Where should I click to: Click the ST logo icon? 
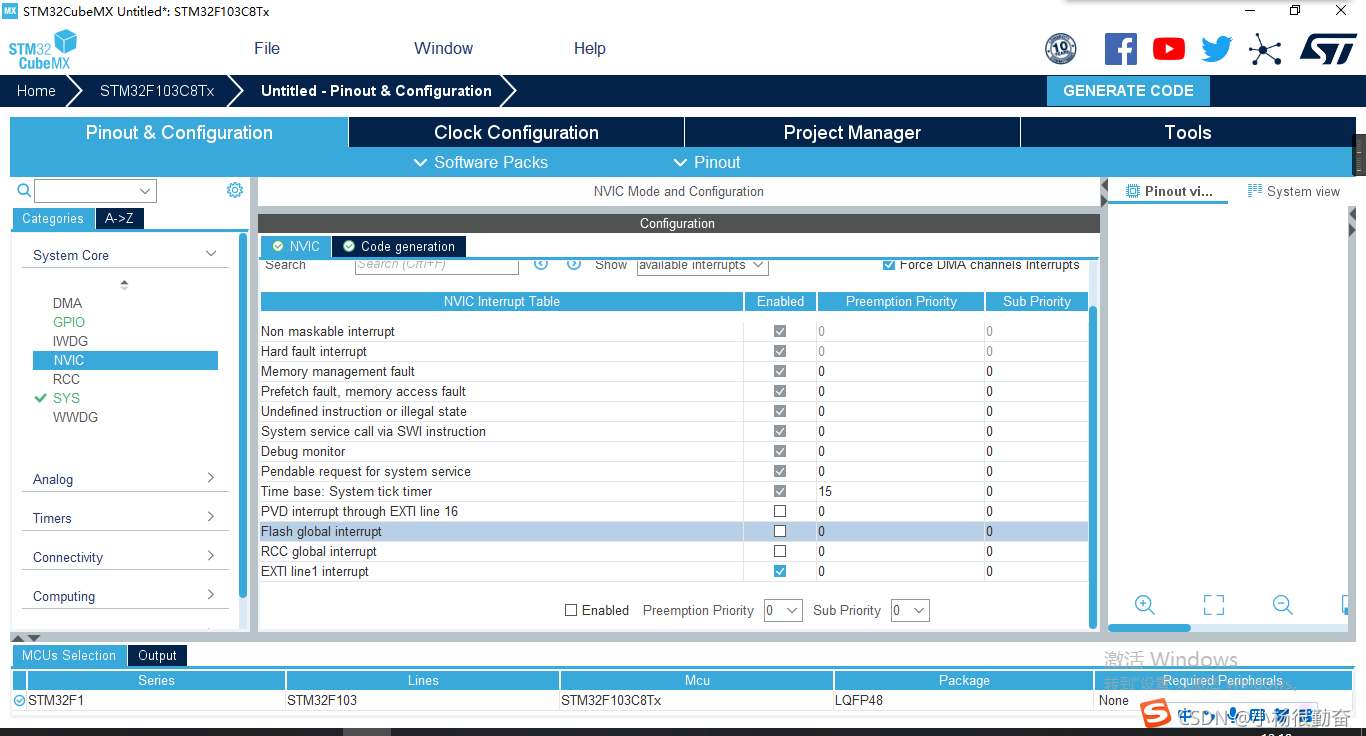(x=1328, y=49)
